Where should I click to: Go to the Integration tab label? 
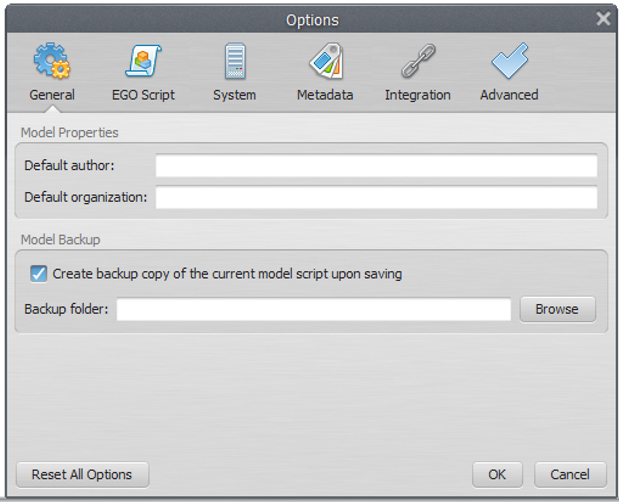click(417, 95)
